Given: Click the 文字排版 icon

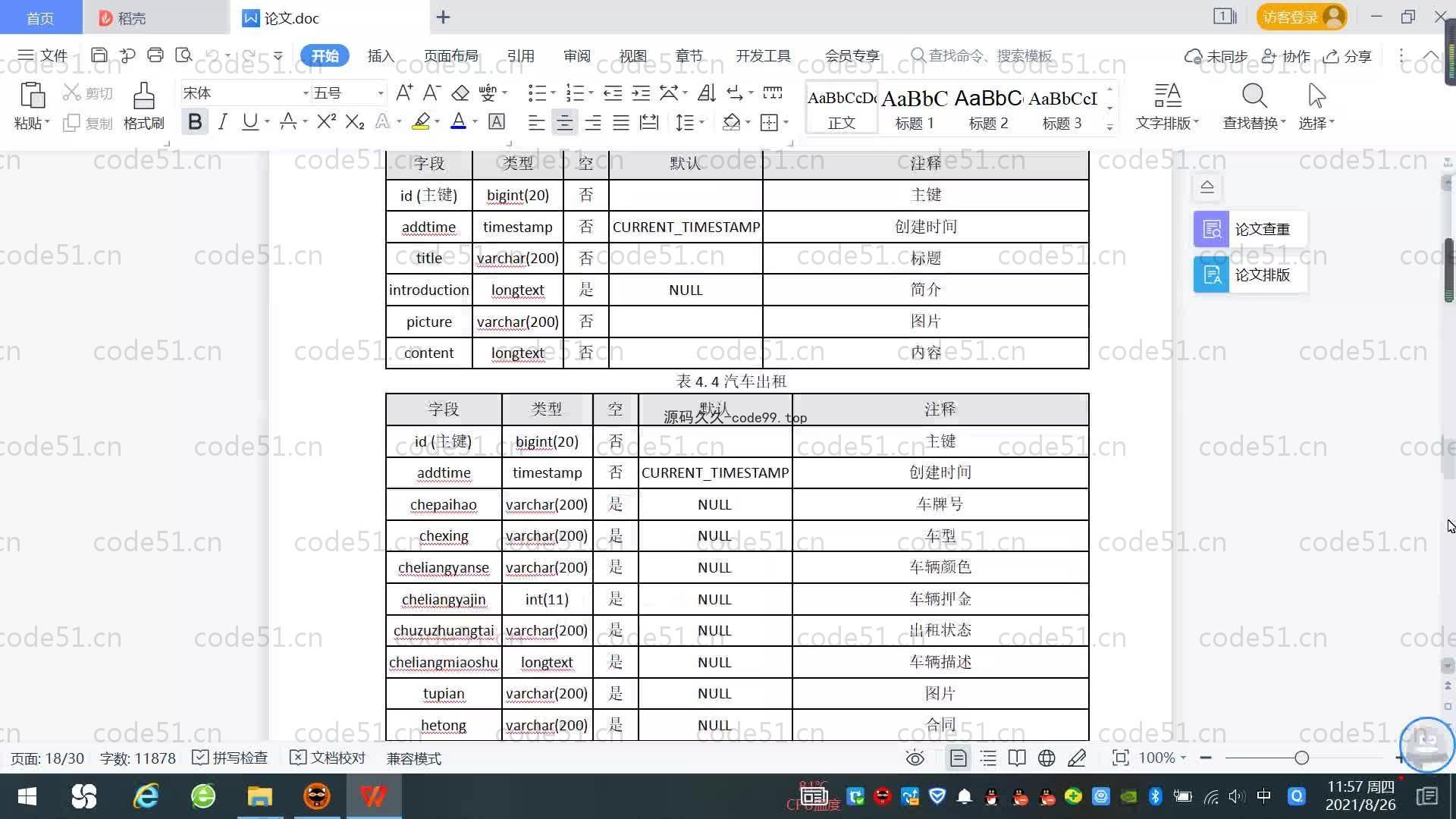Looking at the screenshot, I should (x=1168, y=96).
